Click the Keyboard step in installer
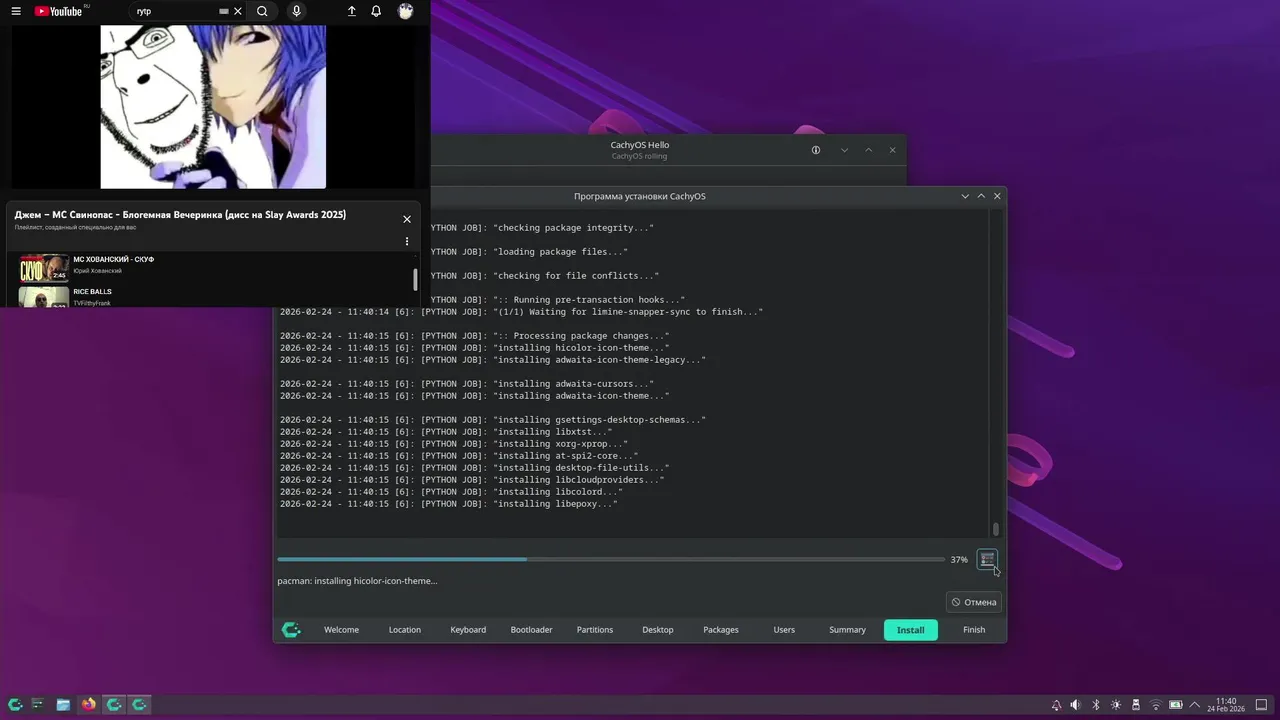The height and width of the screenshot is (720, 1280). (x=468, y=630)
